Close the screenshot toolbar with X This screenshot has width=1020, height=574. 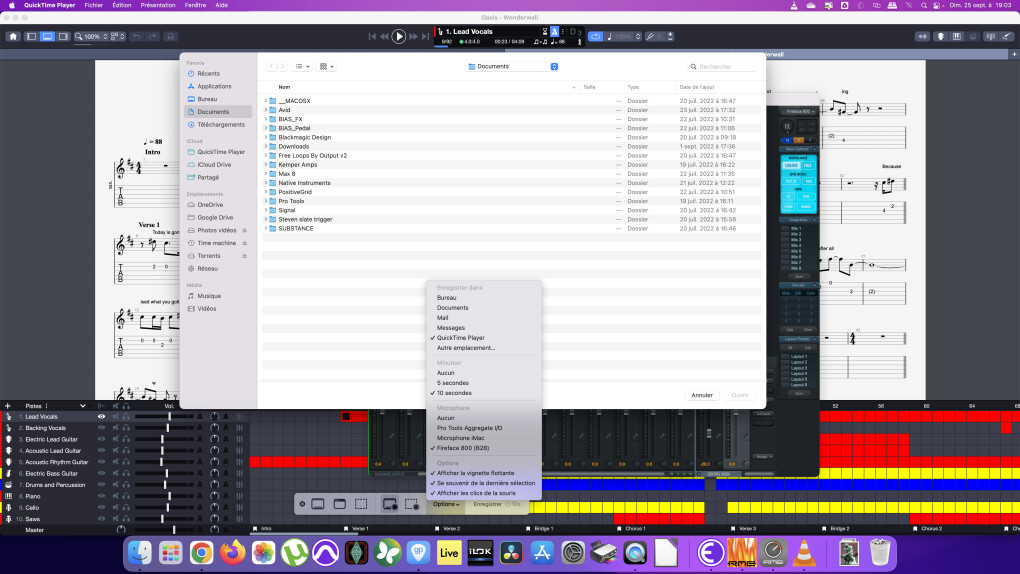point(302,504)
